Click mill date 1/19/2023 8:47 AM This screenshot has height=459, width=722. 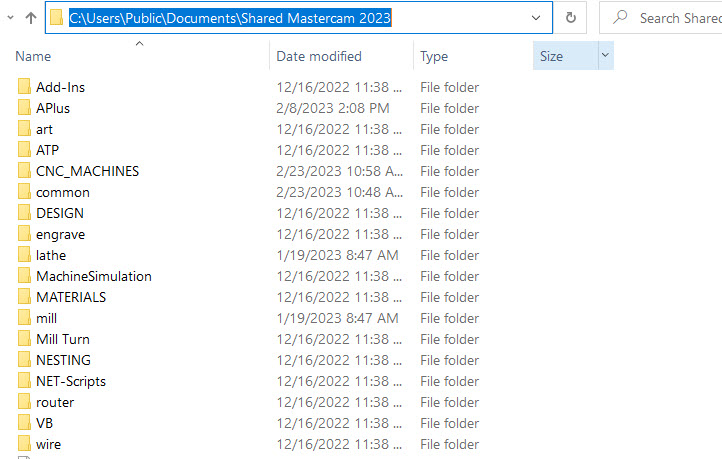338,318
